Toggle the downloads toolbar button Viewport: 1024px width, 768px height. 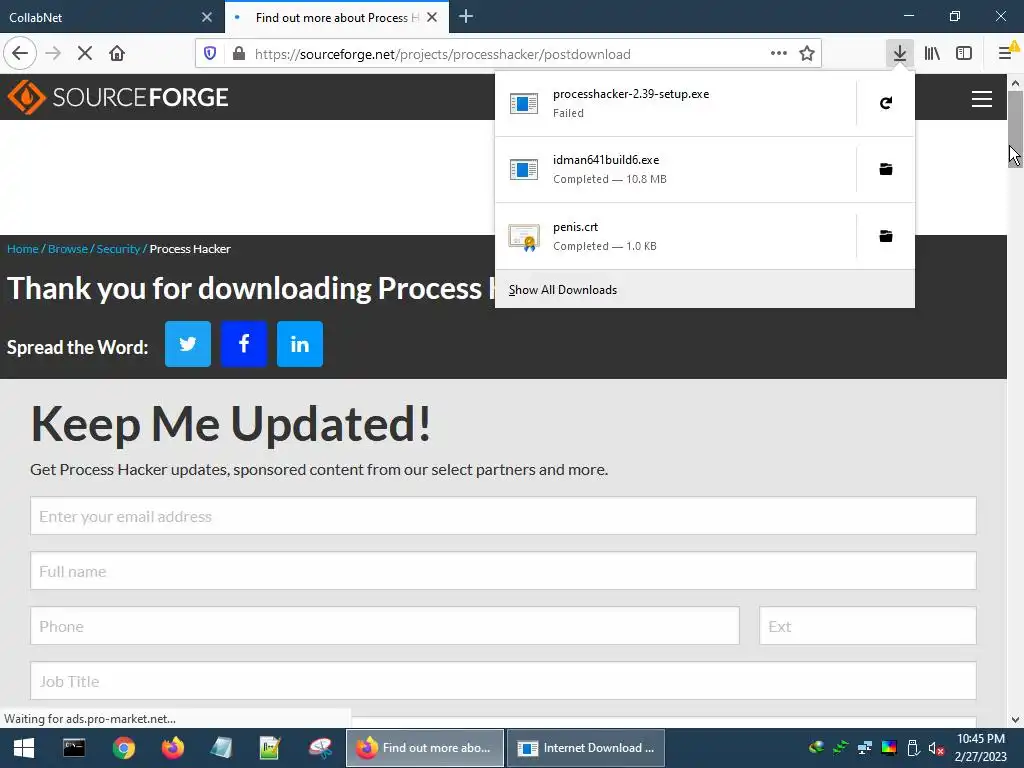coord(900,54)
